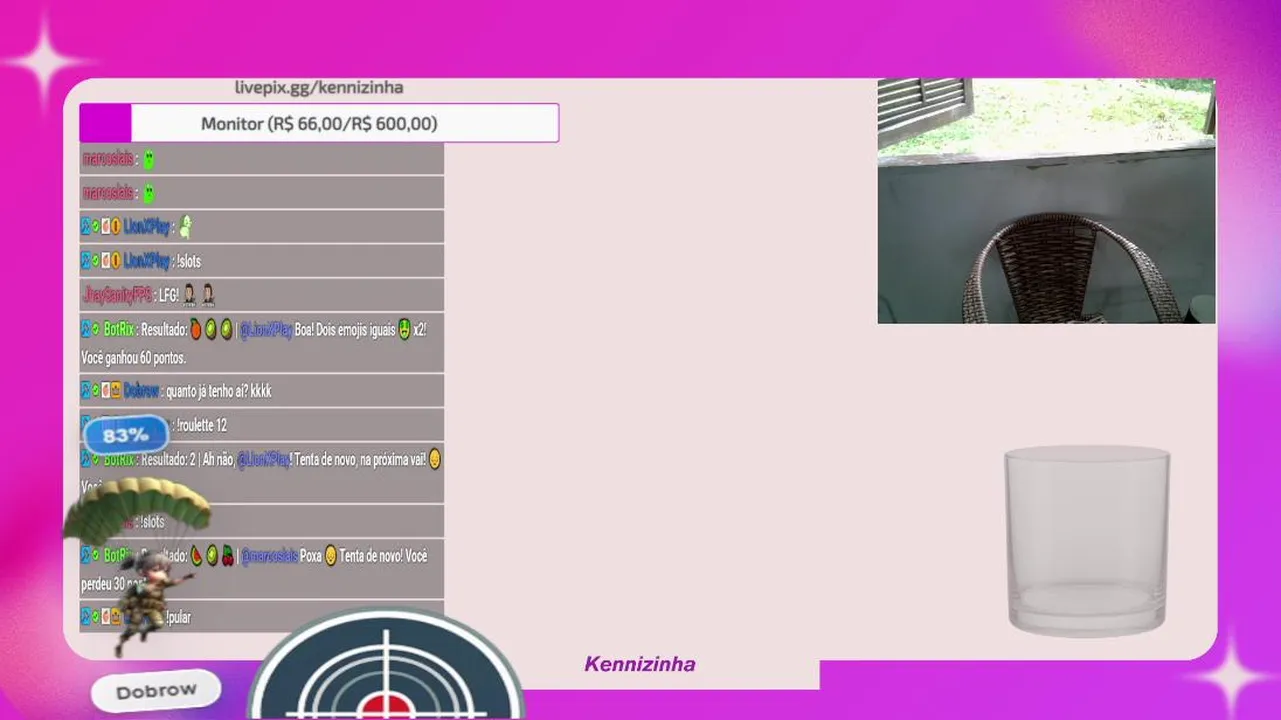The height and width of the screenshot is (720, 1281).
Task: Click the crown badge beside Dobrow's name
Action: tap(115, 391)
